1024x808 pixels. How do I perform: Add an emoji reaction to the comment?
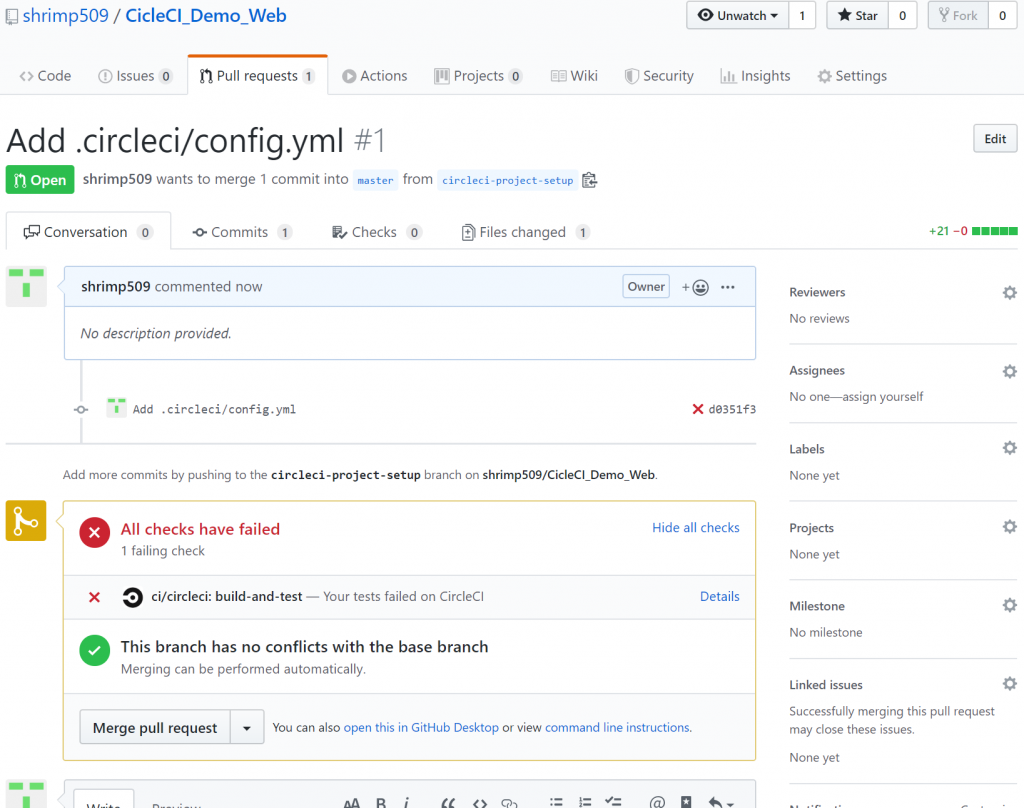[x=695, y=287]
